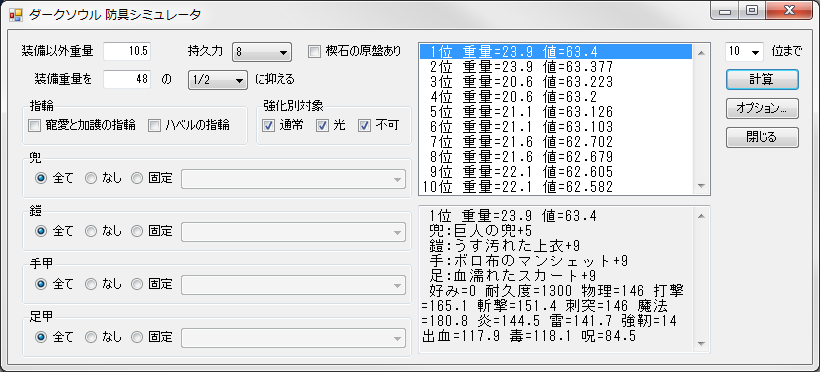Select 全て radio in the 鎧 group
The image size is (820, 372).
pyautogui.click(x=41, y=231)
